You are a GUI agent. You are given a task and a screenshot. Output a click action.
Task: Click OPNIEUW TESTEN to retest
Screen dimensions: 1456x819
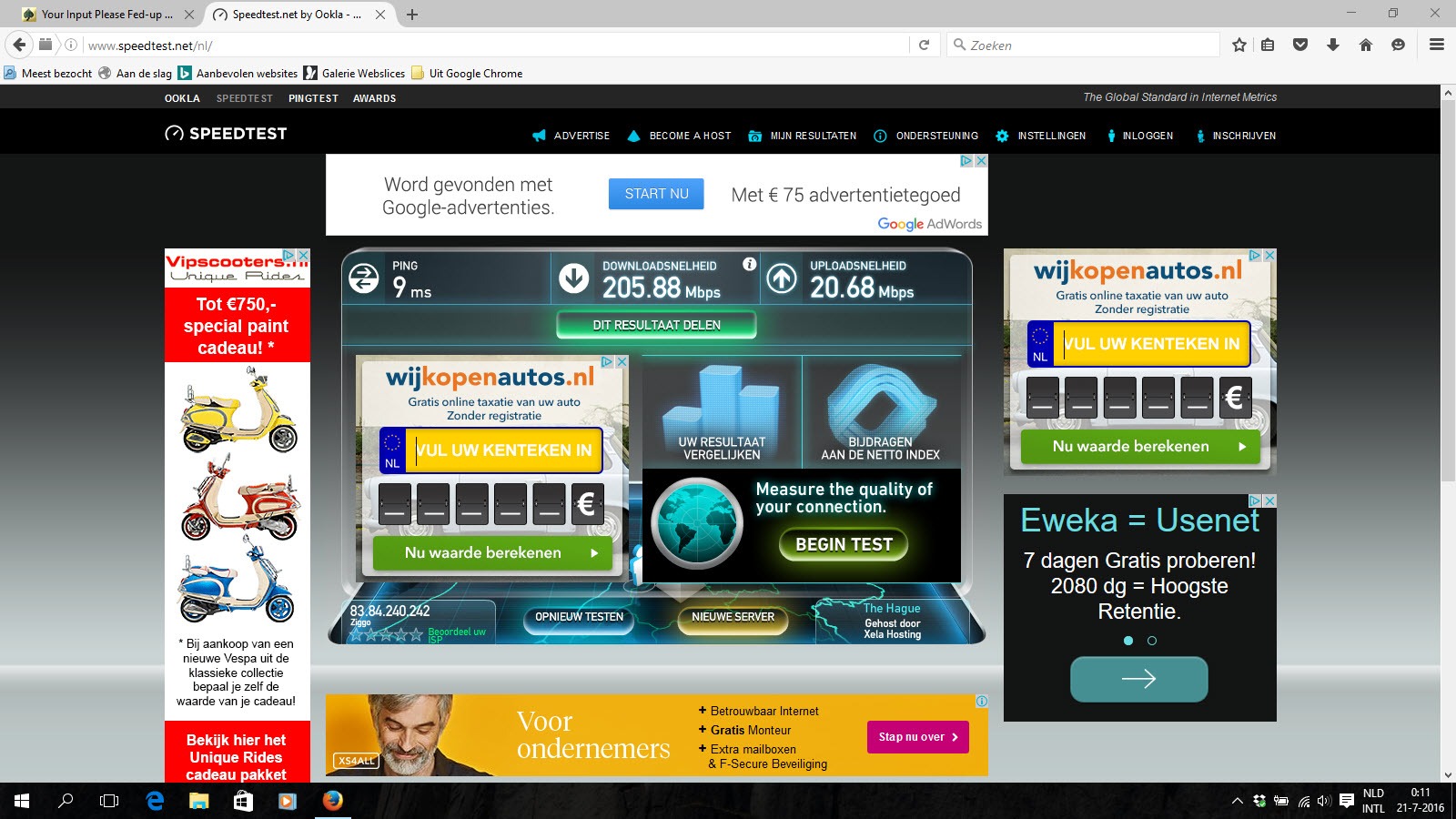point(579,617)
